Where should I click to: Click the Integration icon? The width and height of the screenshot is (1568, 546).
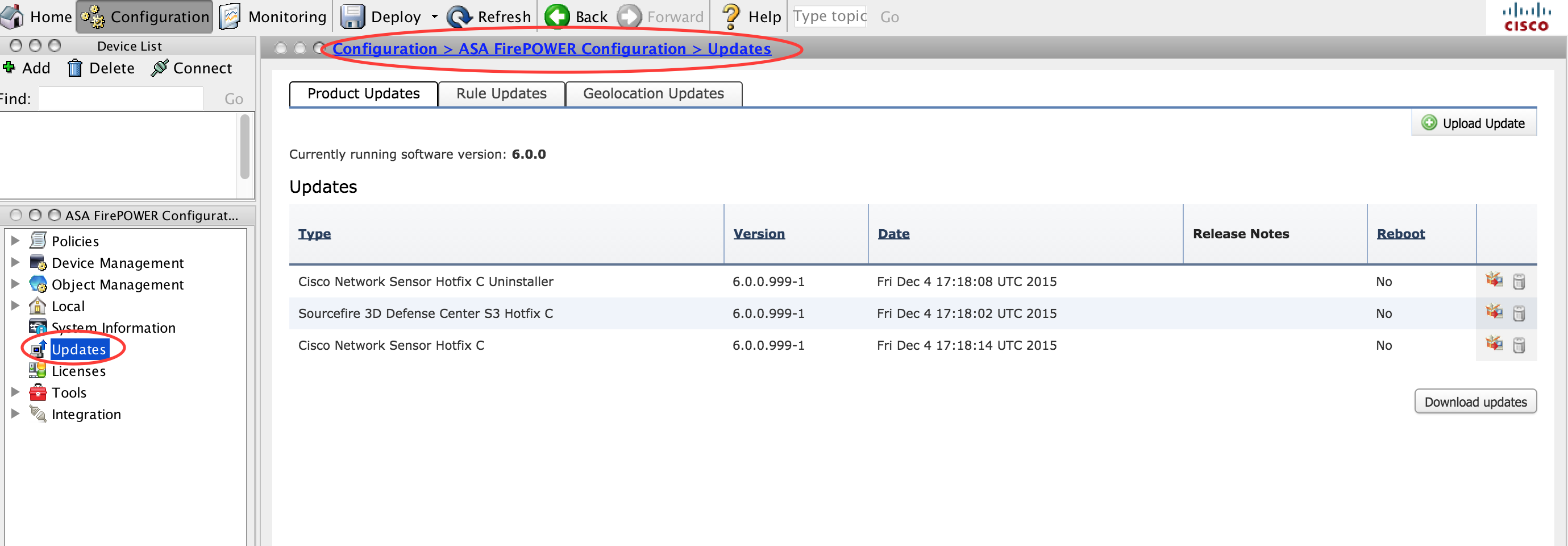pos(38,414)
